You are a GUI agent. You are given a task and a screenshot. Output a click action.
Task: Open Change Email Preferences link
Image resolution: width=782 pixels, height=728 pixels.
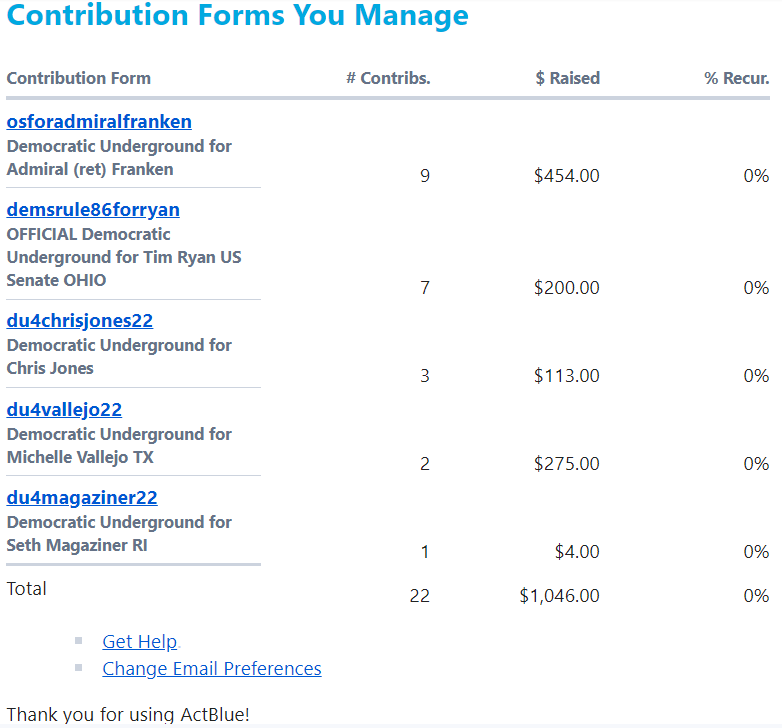pos(212,669)
